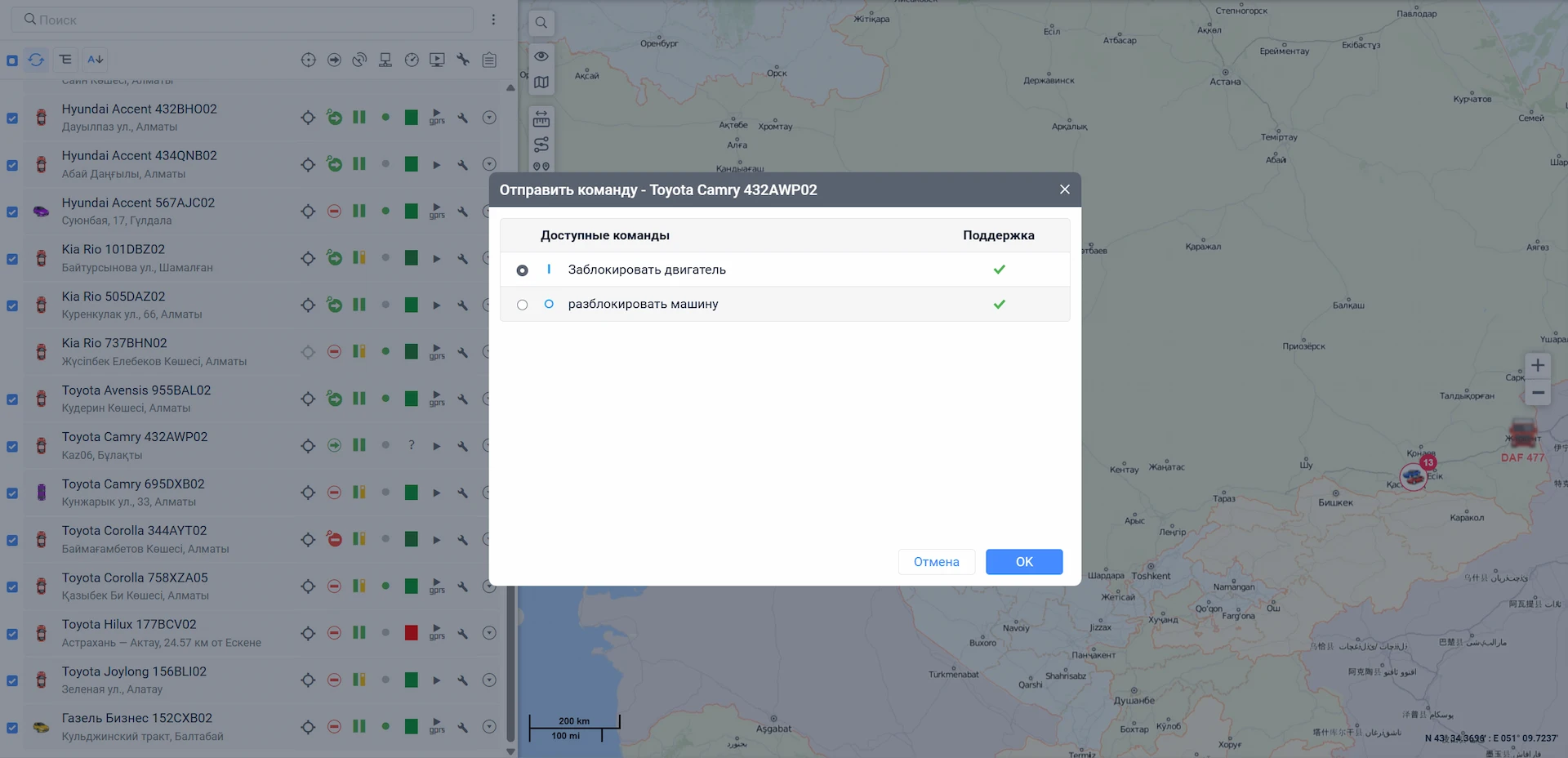Select the Kia Rio 737BHN02 unit name
The width and height of the screenshot is (1568, 758).
114,344
